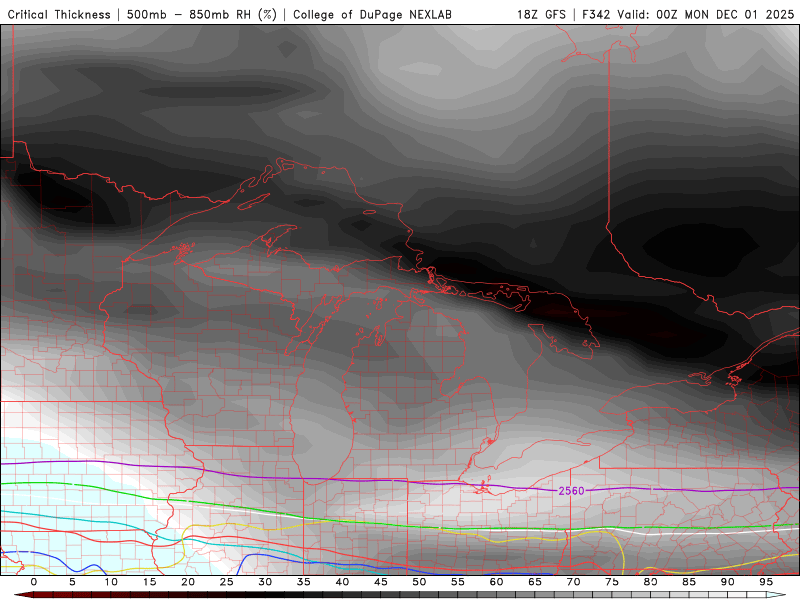Click the 50 value on the color scale
The width and height of the screenshot is (800, 600).
[x=419, y=582]
